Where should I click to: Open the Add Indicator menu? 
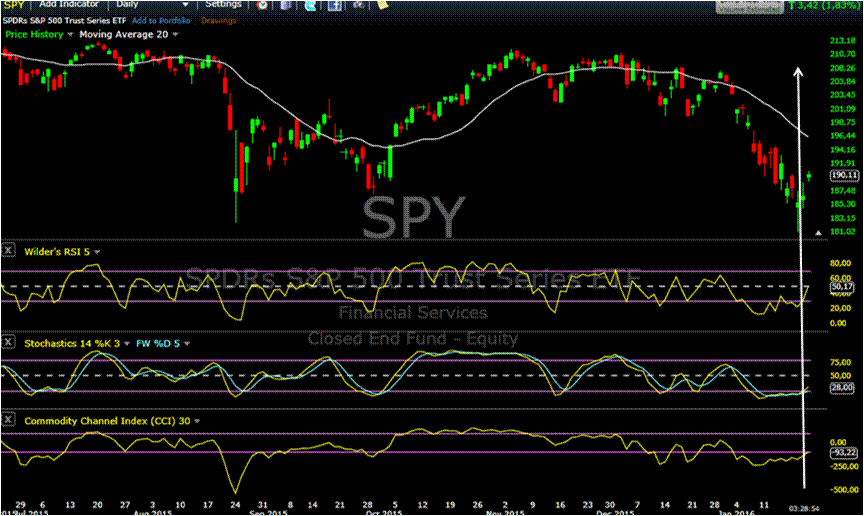click(x=68, y=4)
